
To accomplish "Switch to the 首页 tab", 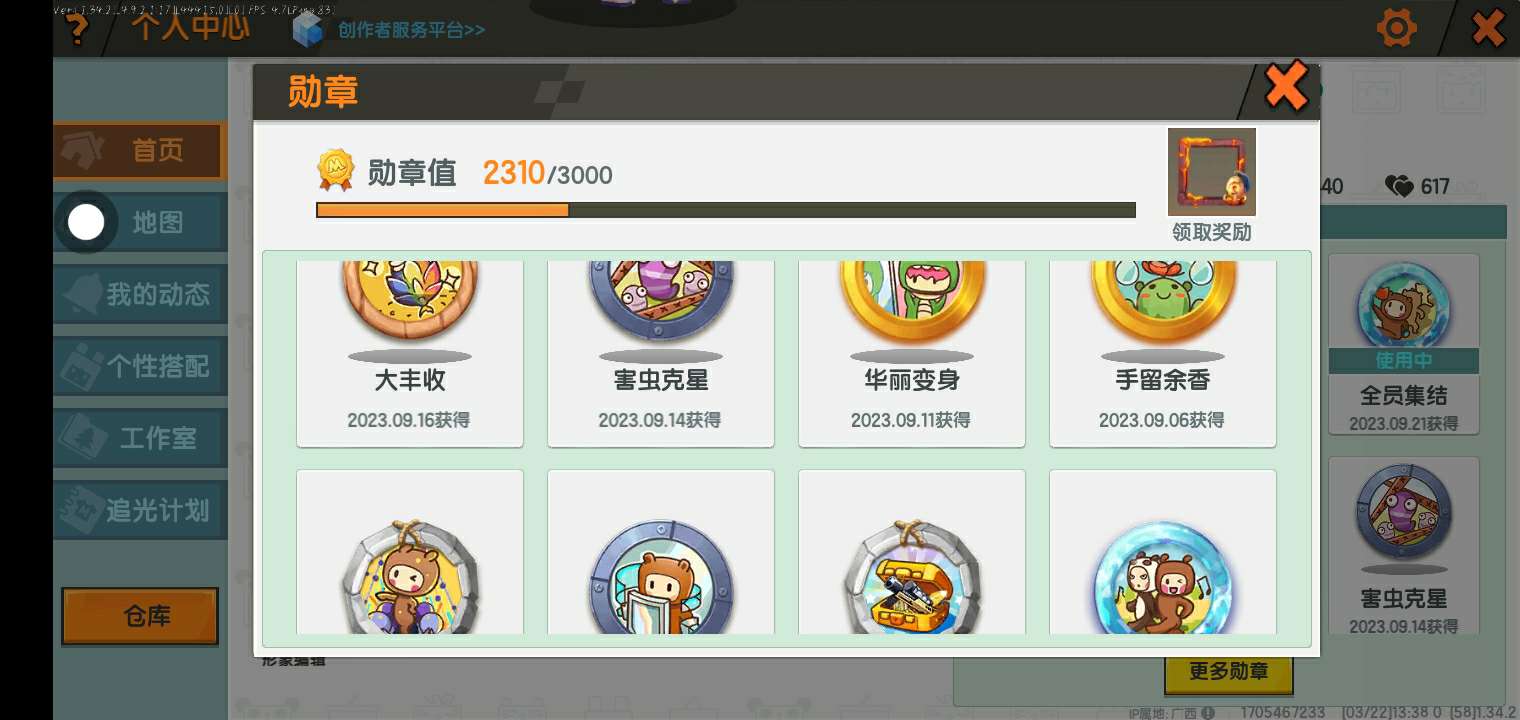I will (140, 151).
